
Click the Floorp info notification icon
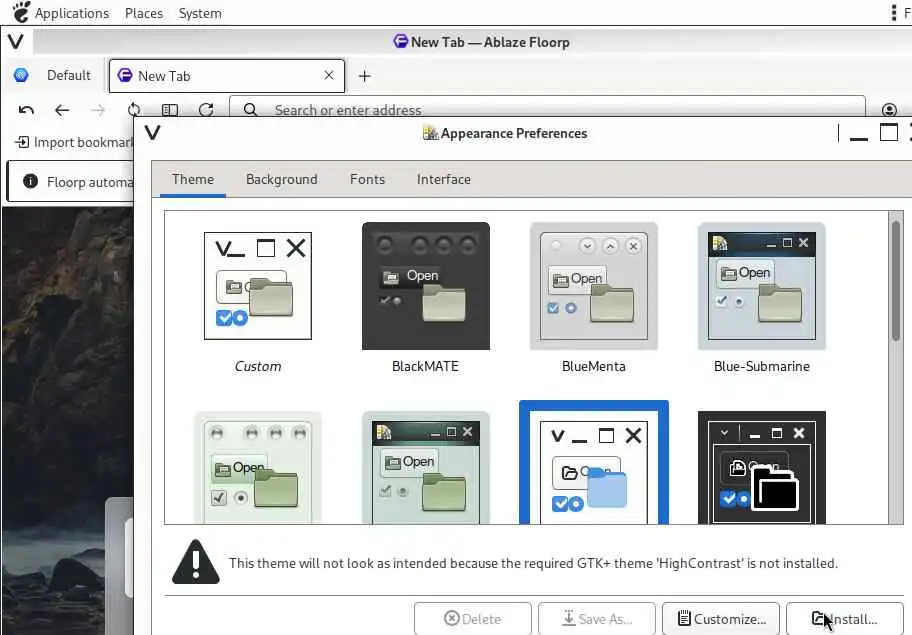[30, 181]
